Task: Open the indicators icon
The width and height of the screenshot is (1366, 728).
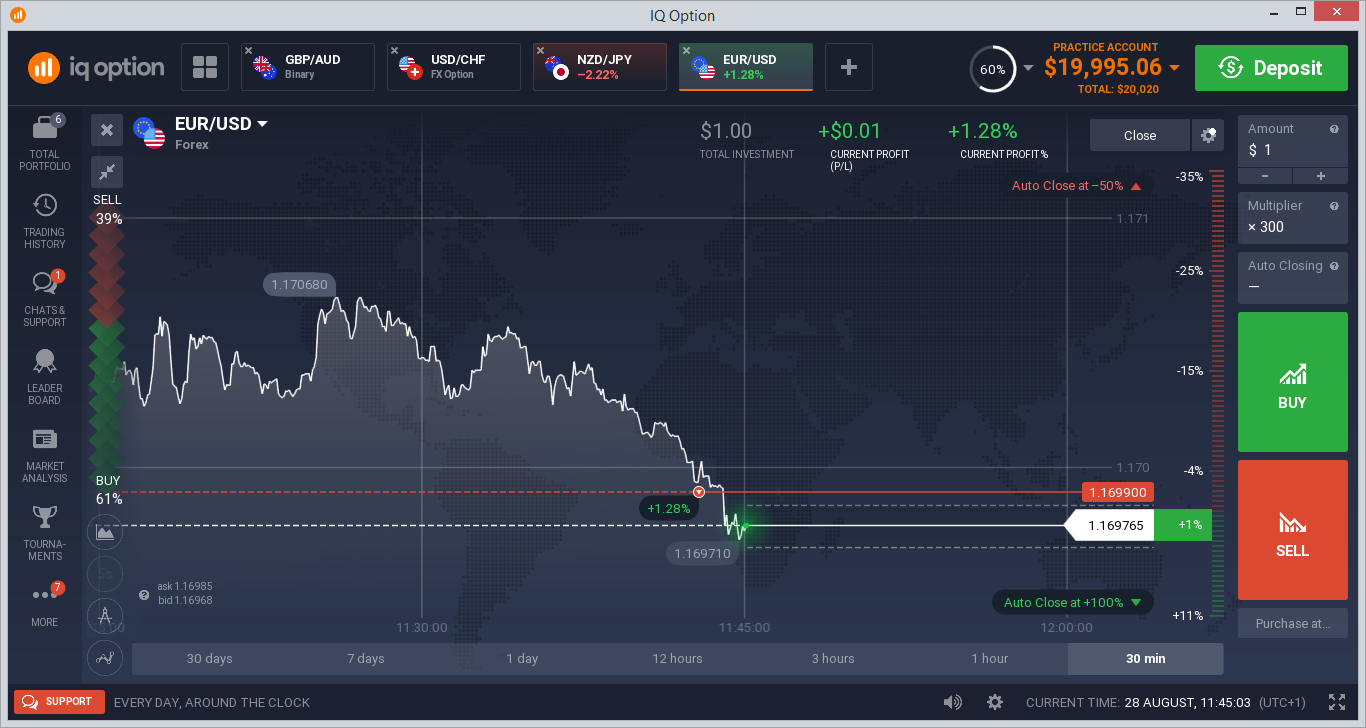Action: [x=105, y=657]
